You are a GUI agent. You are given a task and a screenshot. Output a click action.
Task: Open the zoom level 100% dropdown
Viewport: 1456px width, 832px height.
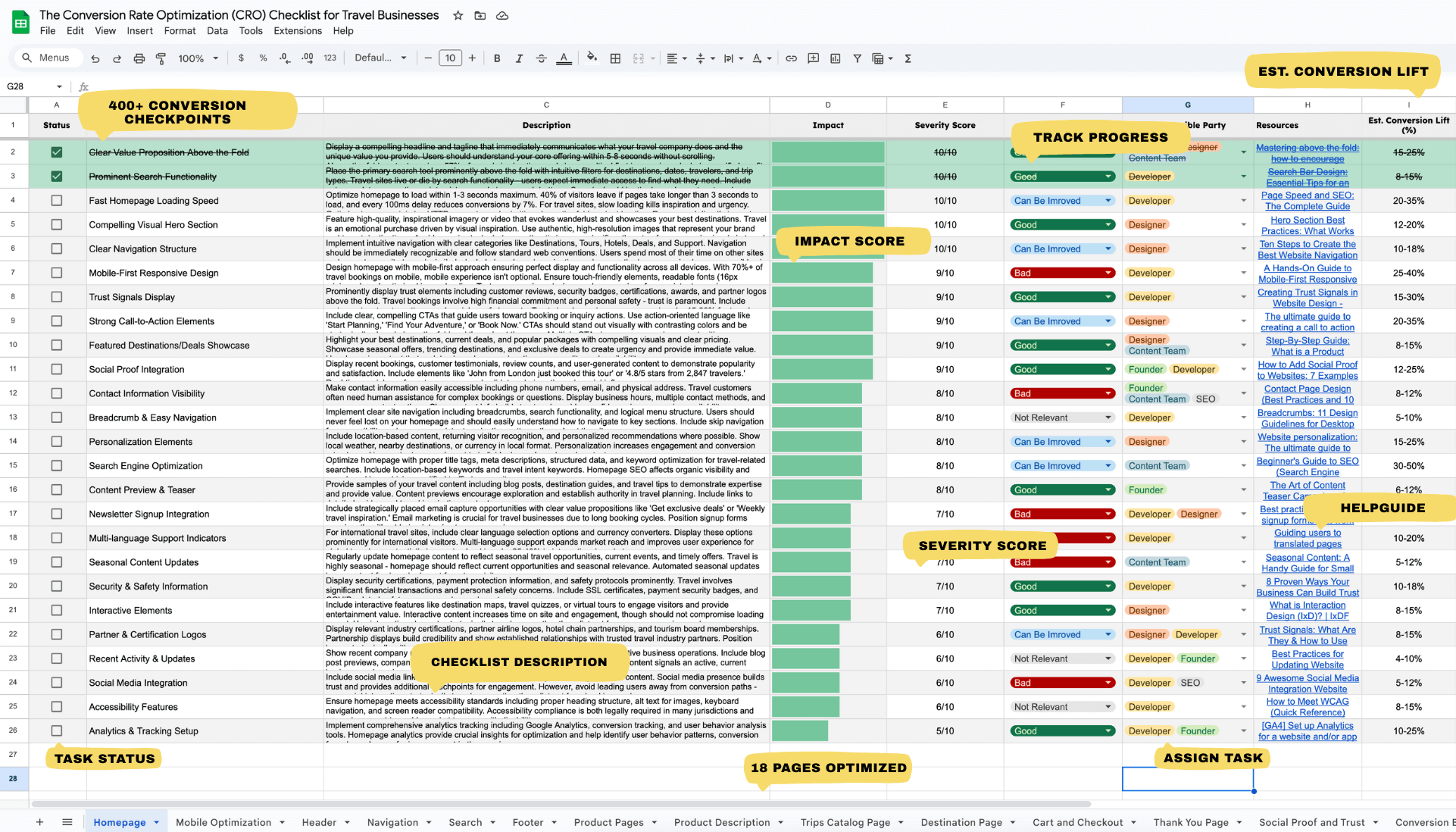pyautogui.click(x=198, y=58)
